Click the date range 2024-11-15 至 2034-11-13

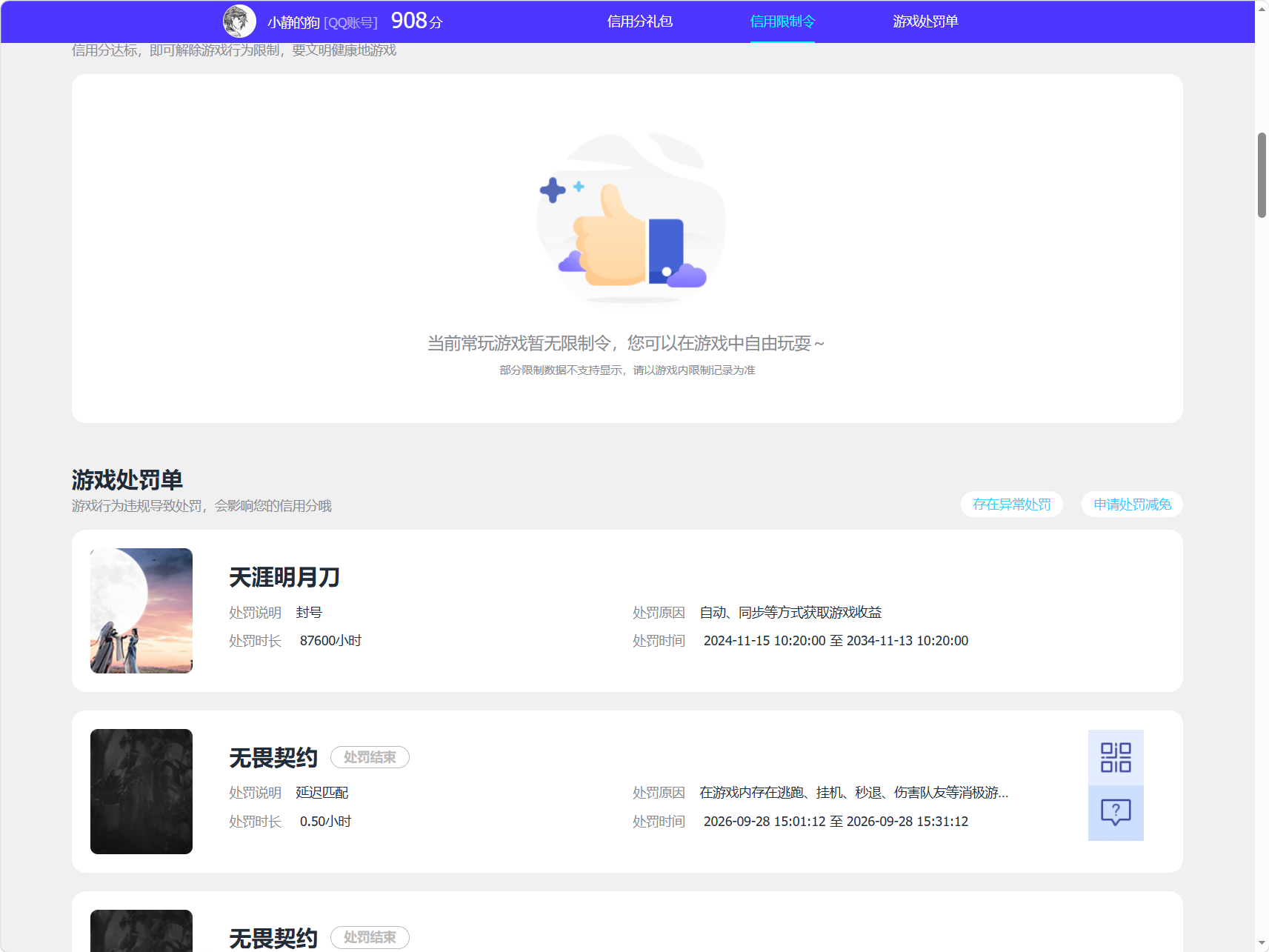(836, 641)
